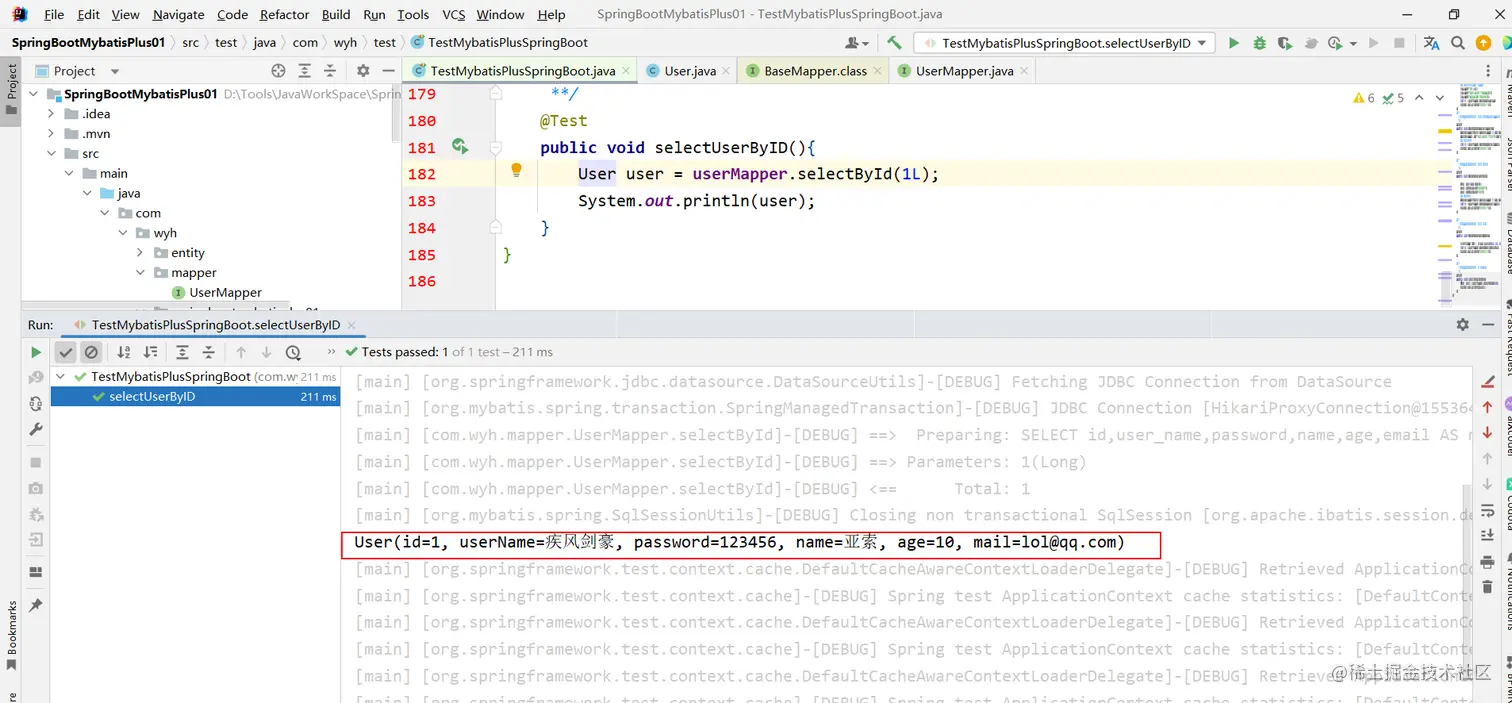
Task: Click the console output vertical scrollbar
Action: click(1466, 592)
